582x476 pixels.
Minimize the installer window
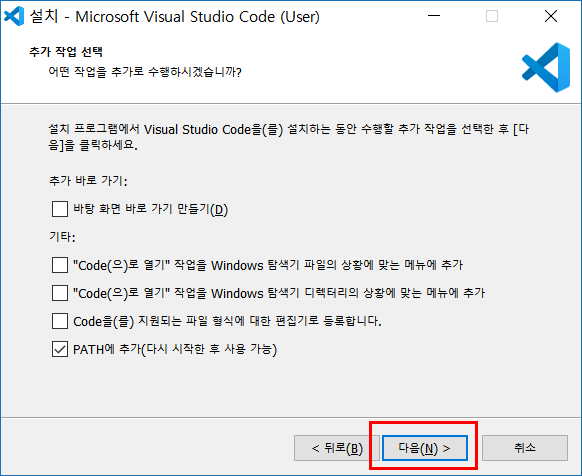pos(434,16)
